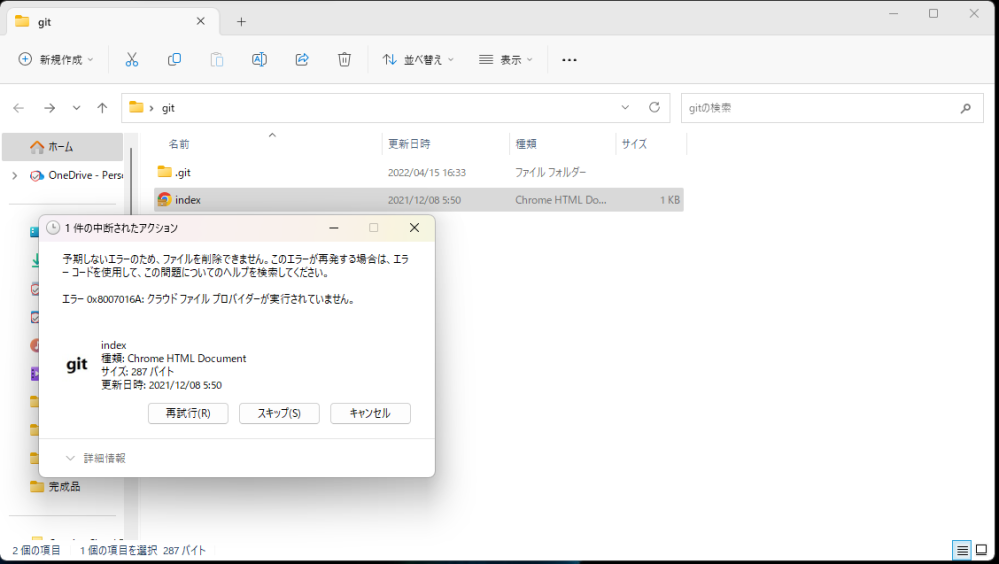Click the Rename icon in toolbar
Screen dimensions: 999x564
[x=259, y=60]
